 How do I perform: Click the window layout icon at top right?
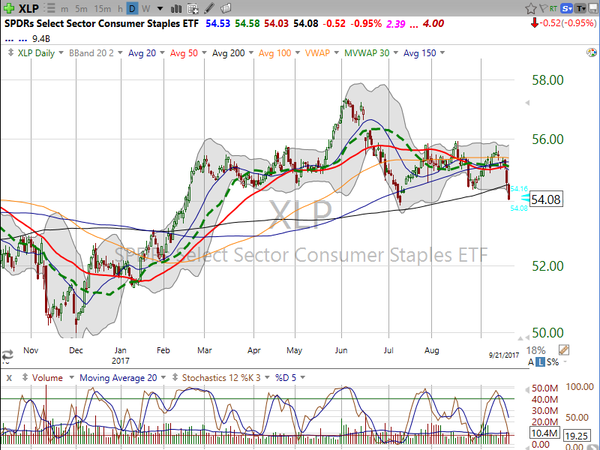coord(593,8)
